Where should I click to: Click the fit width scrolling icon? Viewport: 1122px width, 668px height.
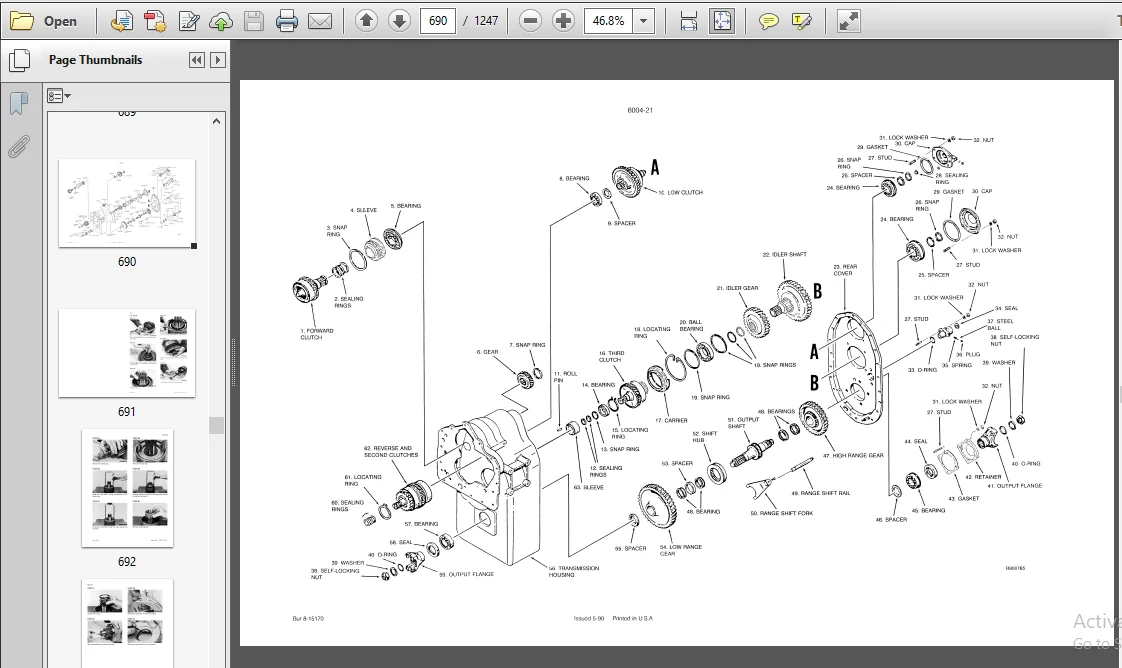point(688,21)
